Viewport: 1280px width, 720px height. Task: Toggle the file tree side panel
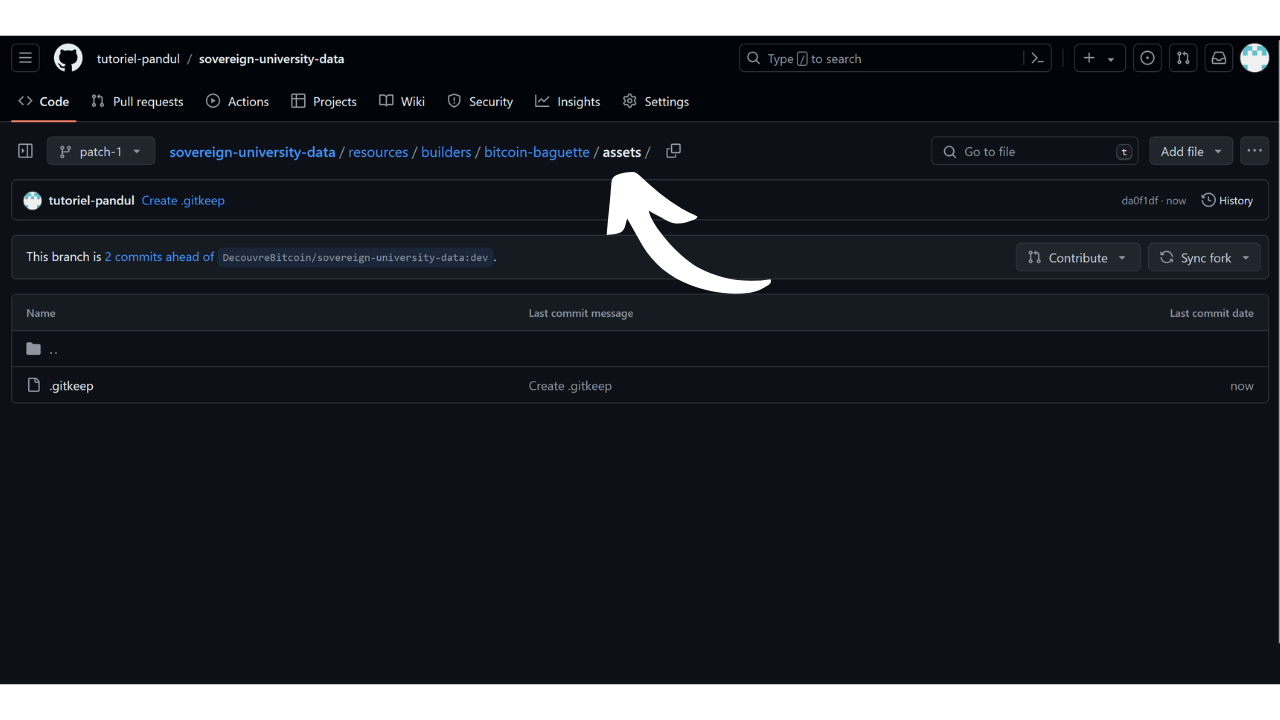pos(26,151)
